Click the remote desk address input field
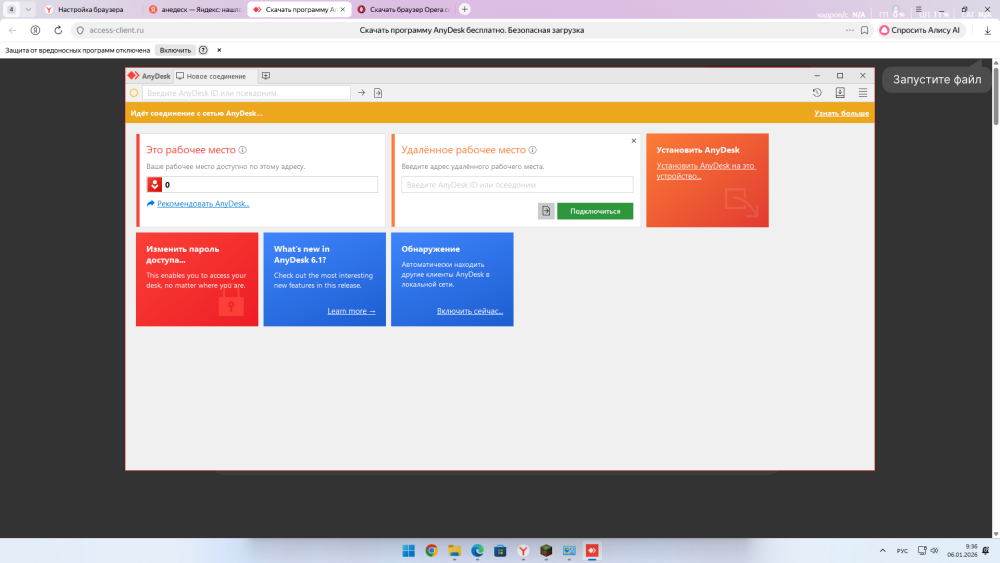Viewport: 1000px width, 563px height. (x=517, y=184)
